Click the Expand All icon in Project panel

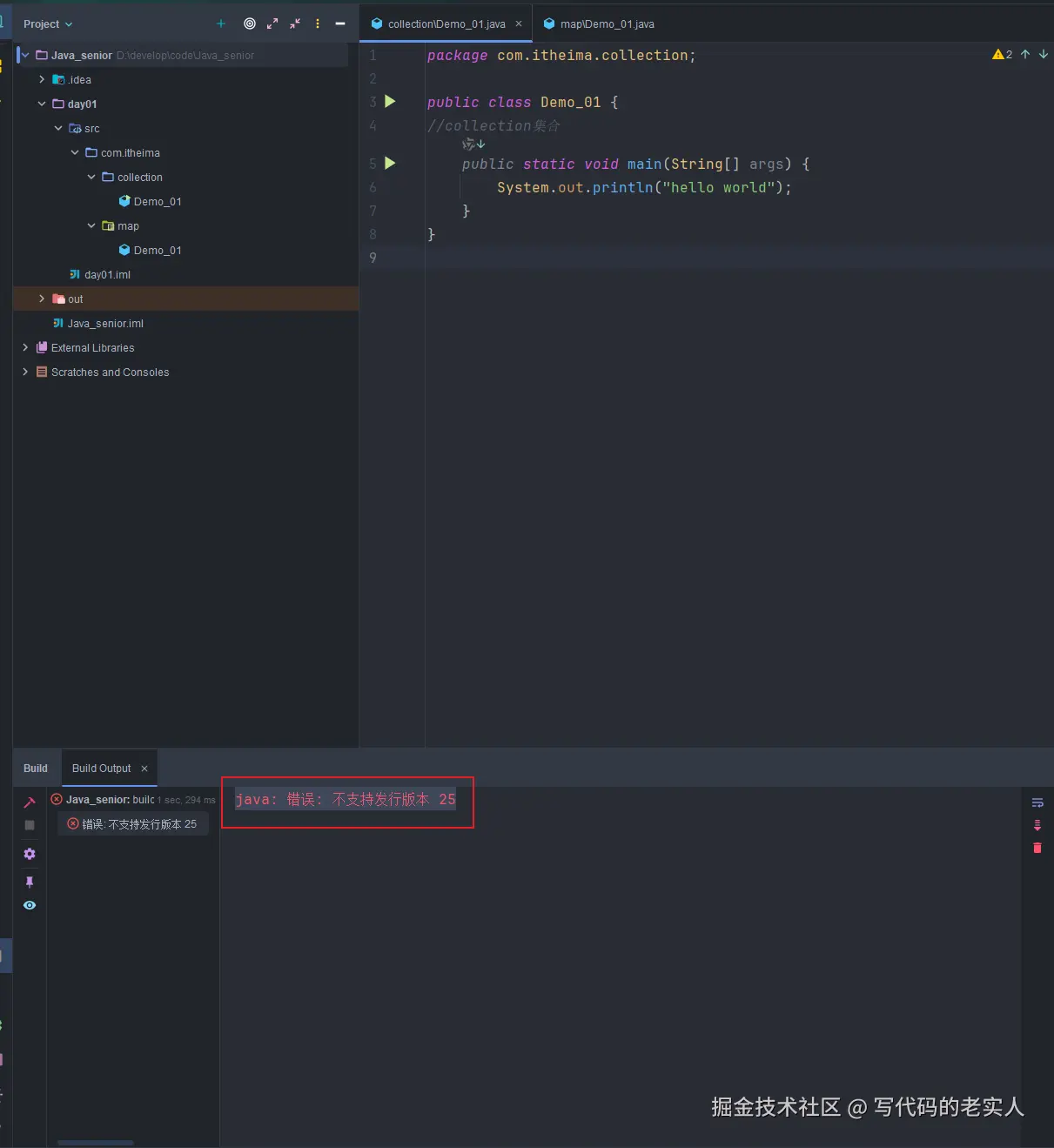272,23
